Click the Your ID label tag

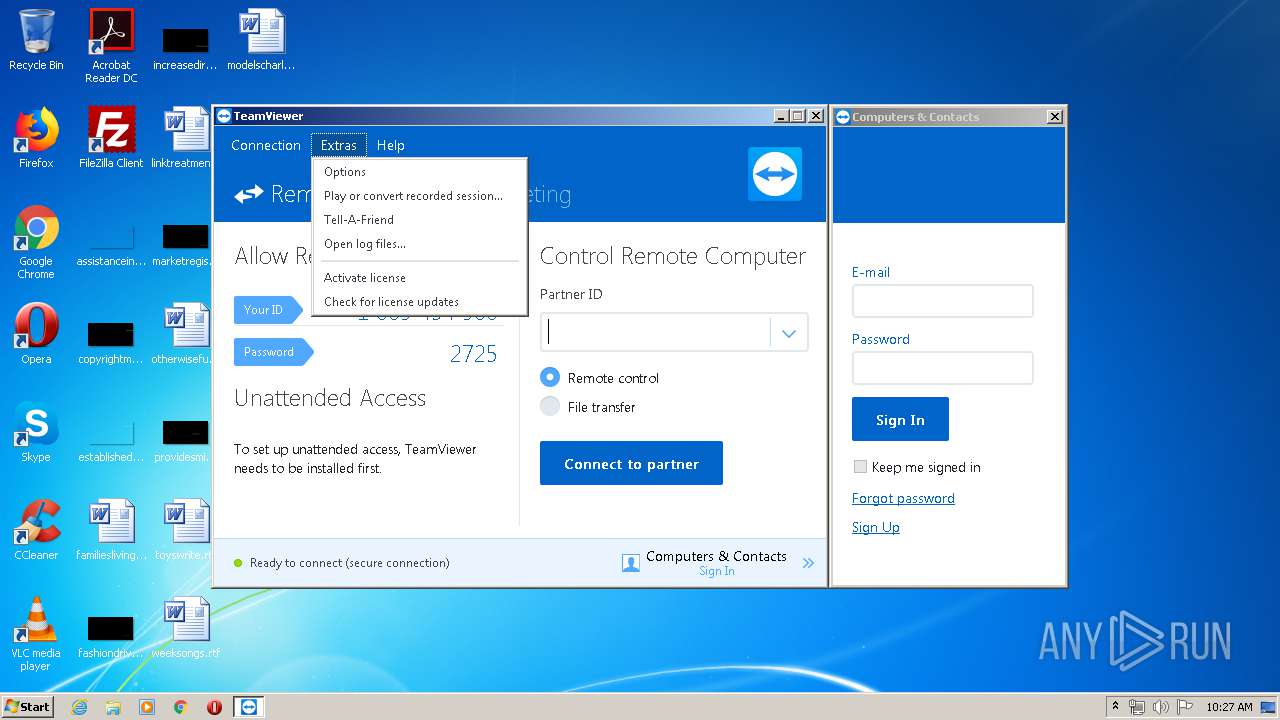(x=268, y=310)
